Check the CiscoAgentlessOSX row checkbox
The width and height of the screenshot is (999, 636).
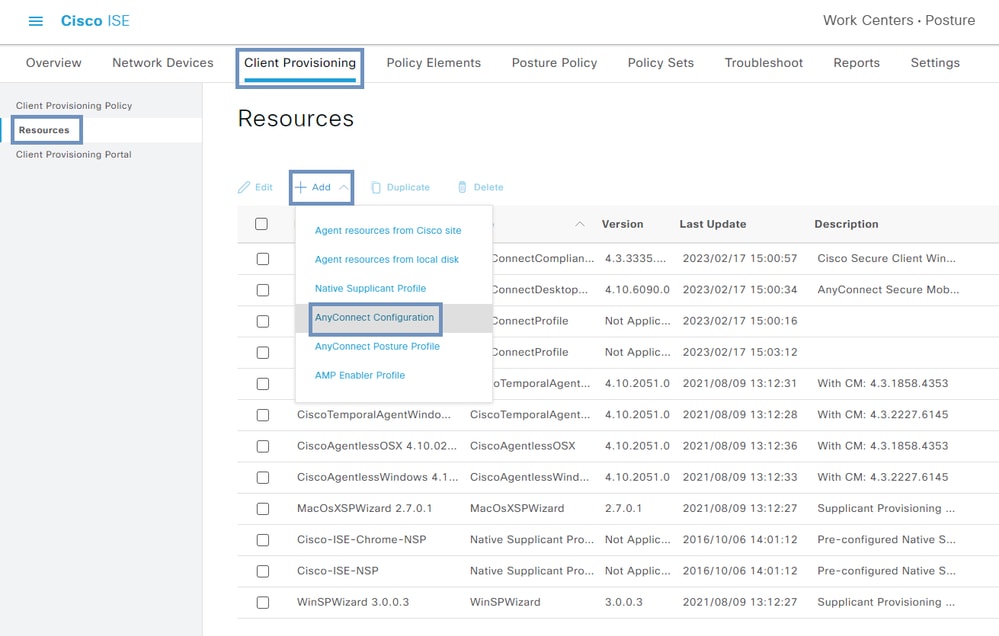point(262,446)
